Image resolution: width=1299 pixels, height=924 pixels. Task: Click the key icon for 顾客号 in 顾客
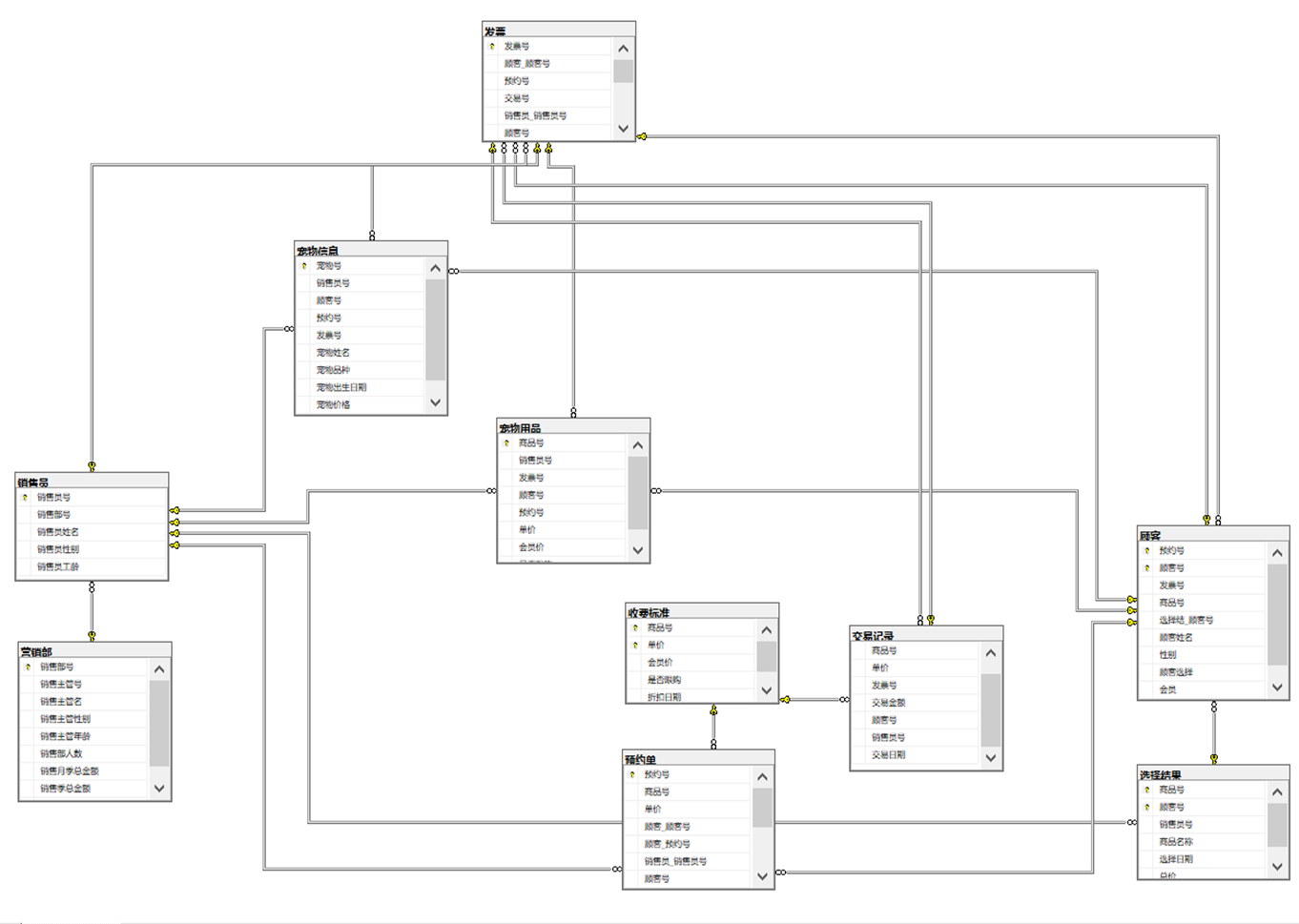click(x=1147, y=568)
